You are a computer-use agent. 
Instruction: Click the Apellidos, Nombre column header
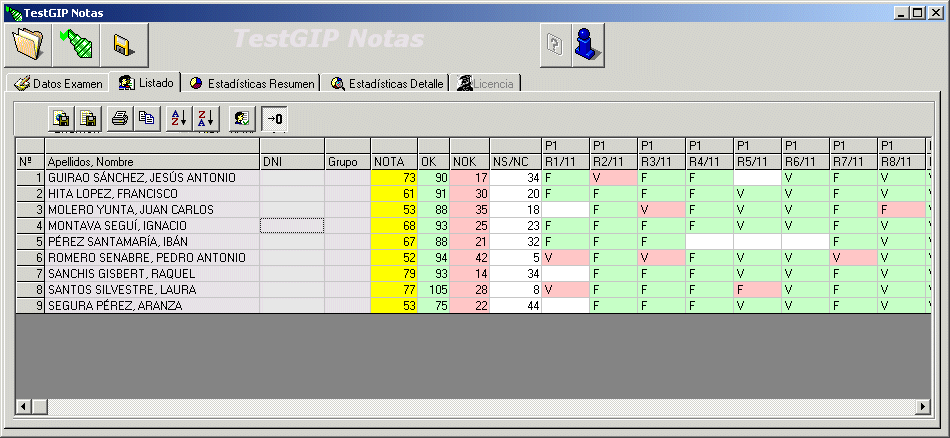click(152, 162)
